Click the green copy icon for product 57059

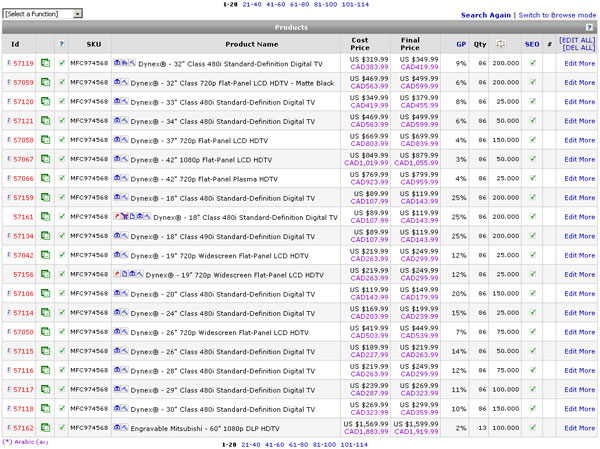pos(45,82)
